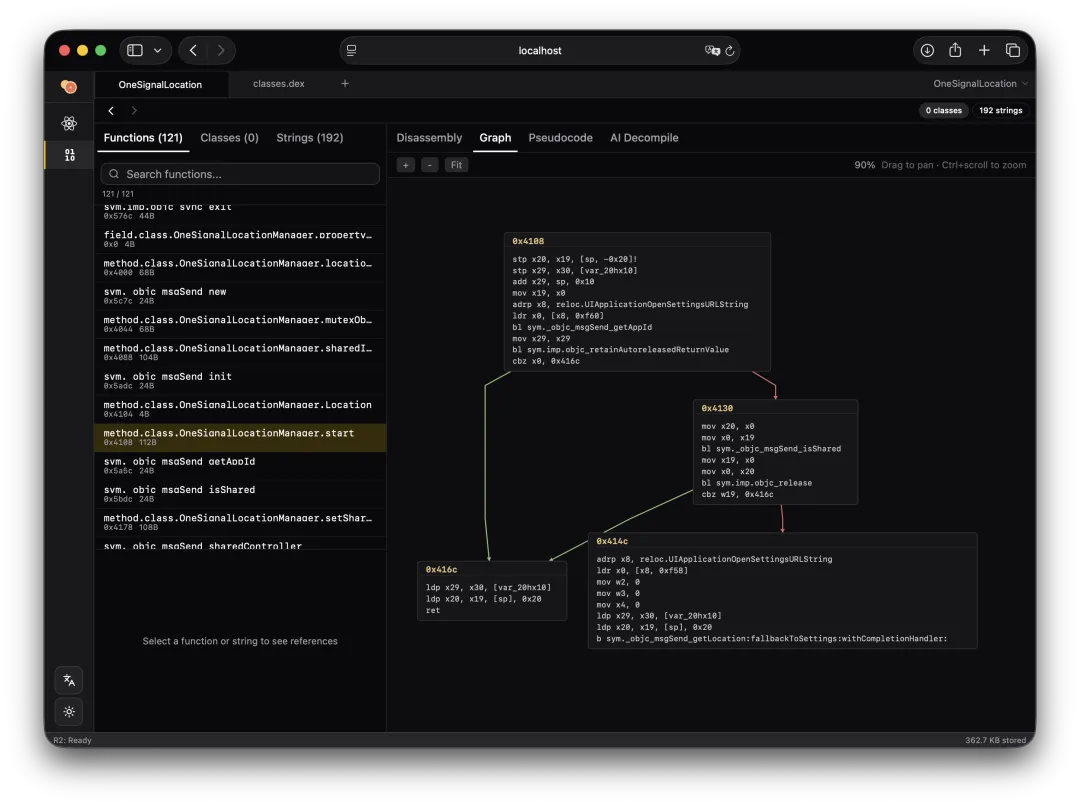Click the 192 strings badge
The image size is (1080, 806).
(1001, 110)
